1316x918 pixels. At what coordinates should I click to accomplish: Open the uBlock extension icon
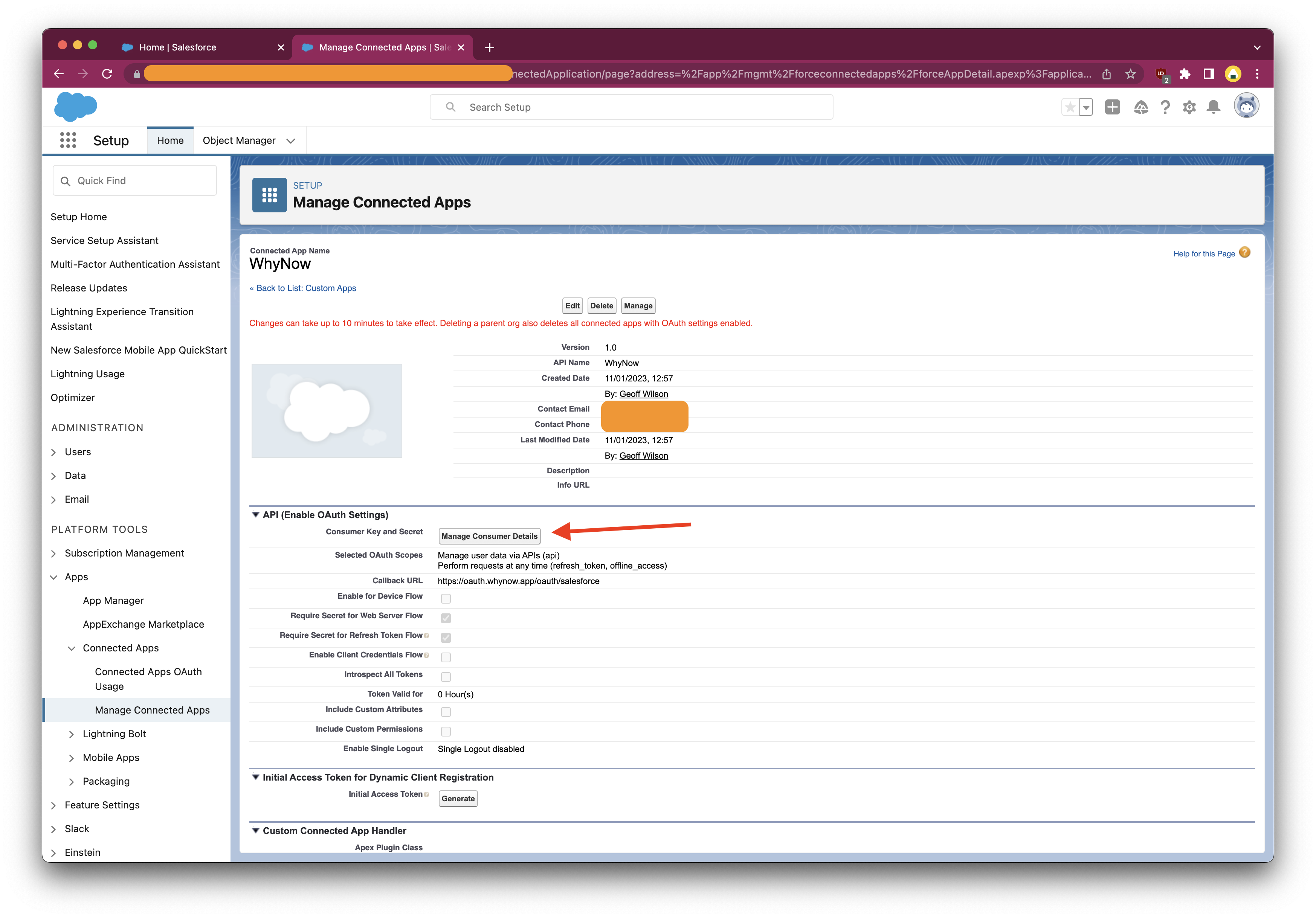1161,75
